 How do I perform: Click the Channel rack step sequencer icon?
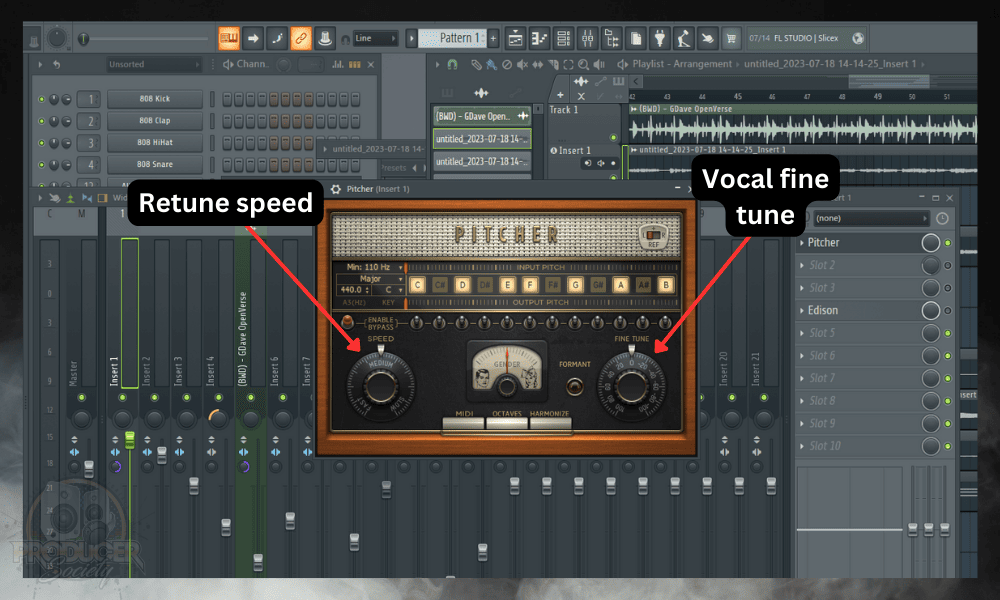click(355, 64)
